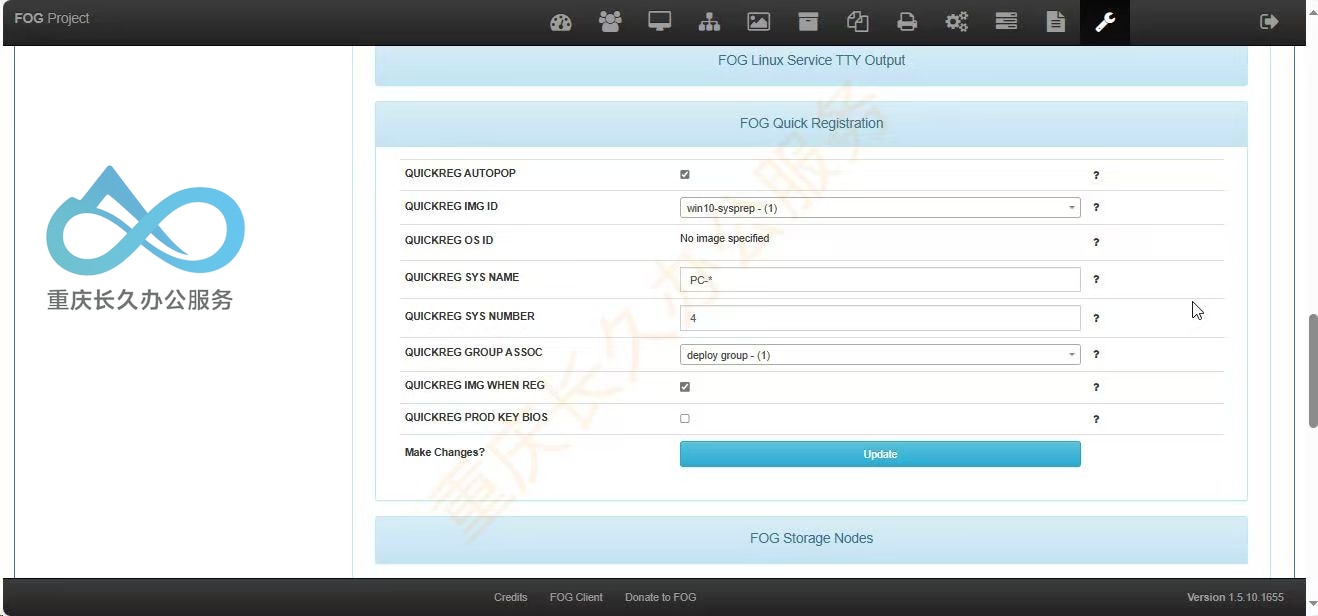Click the logout arrow icon
1318x616 pixels.
(x=1269, y=22)
